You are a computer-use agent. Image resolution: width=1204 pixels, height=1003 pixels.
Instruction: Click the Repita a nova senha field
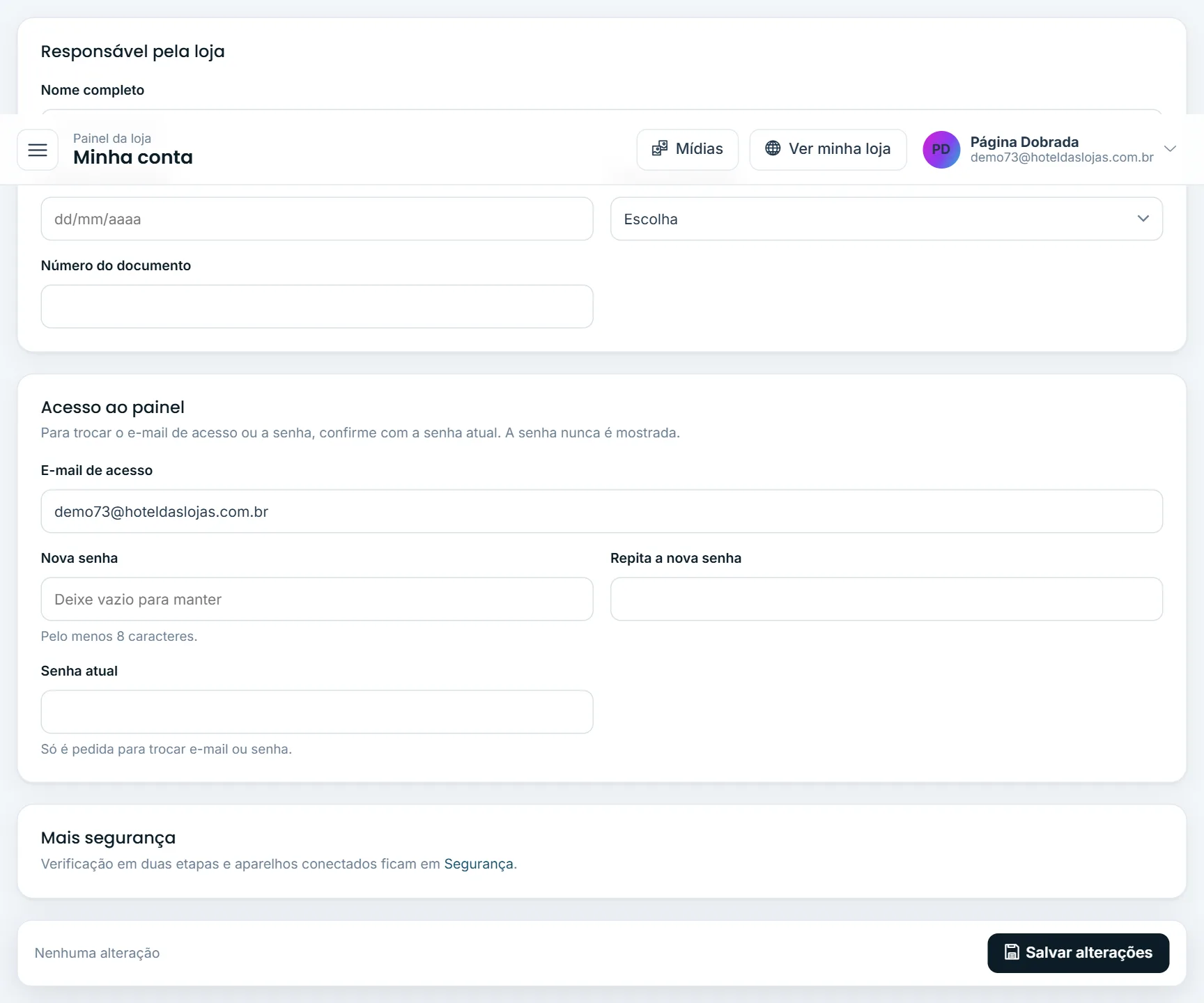coord(886,599)
